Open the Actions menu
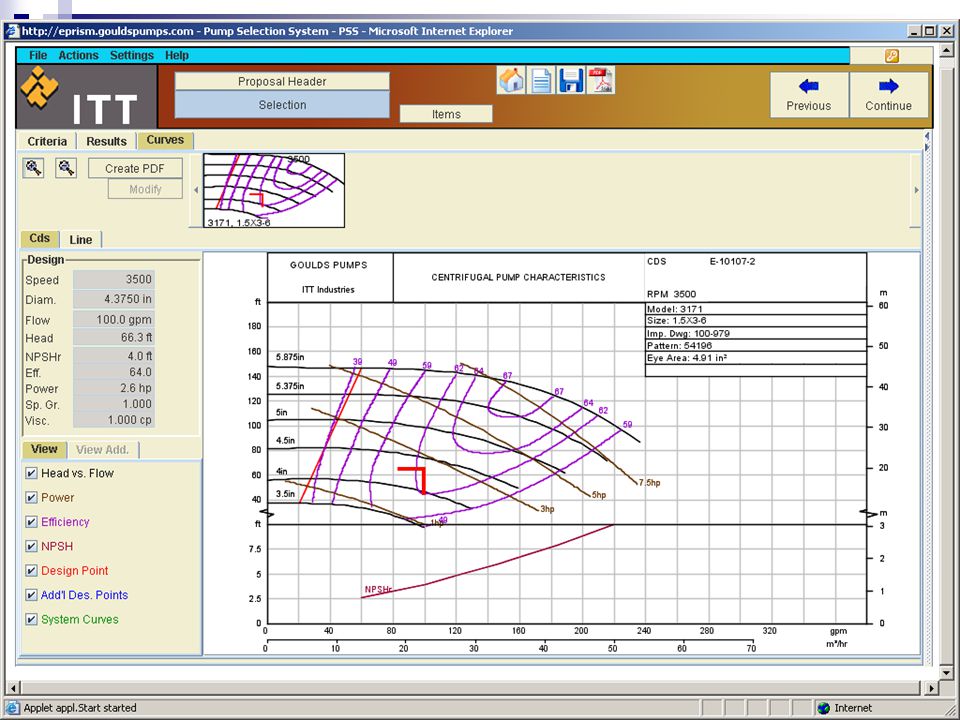 [78, 55]
